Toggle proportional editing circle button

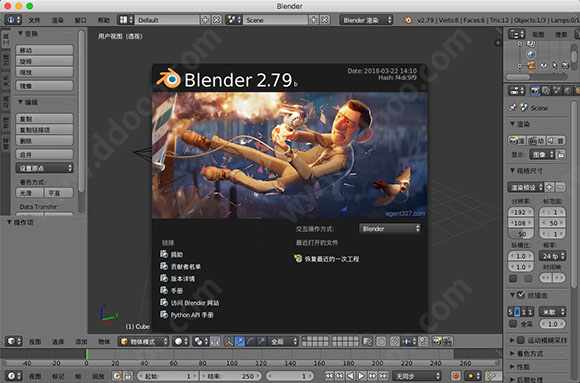tap(381, 341)
